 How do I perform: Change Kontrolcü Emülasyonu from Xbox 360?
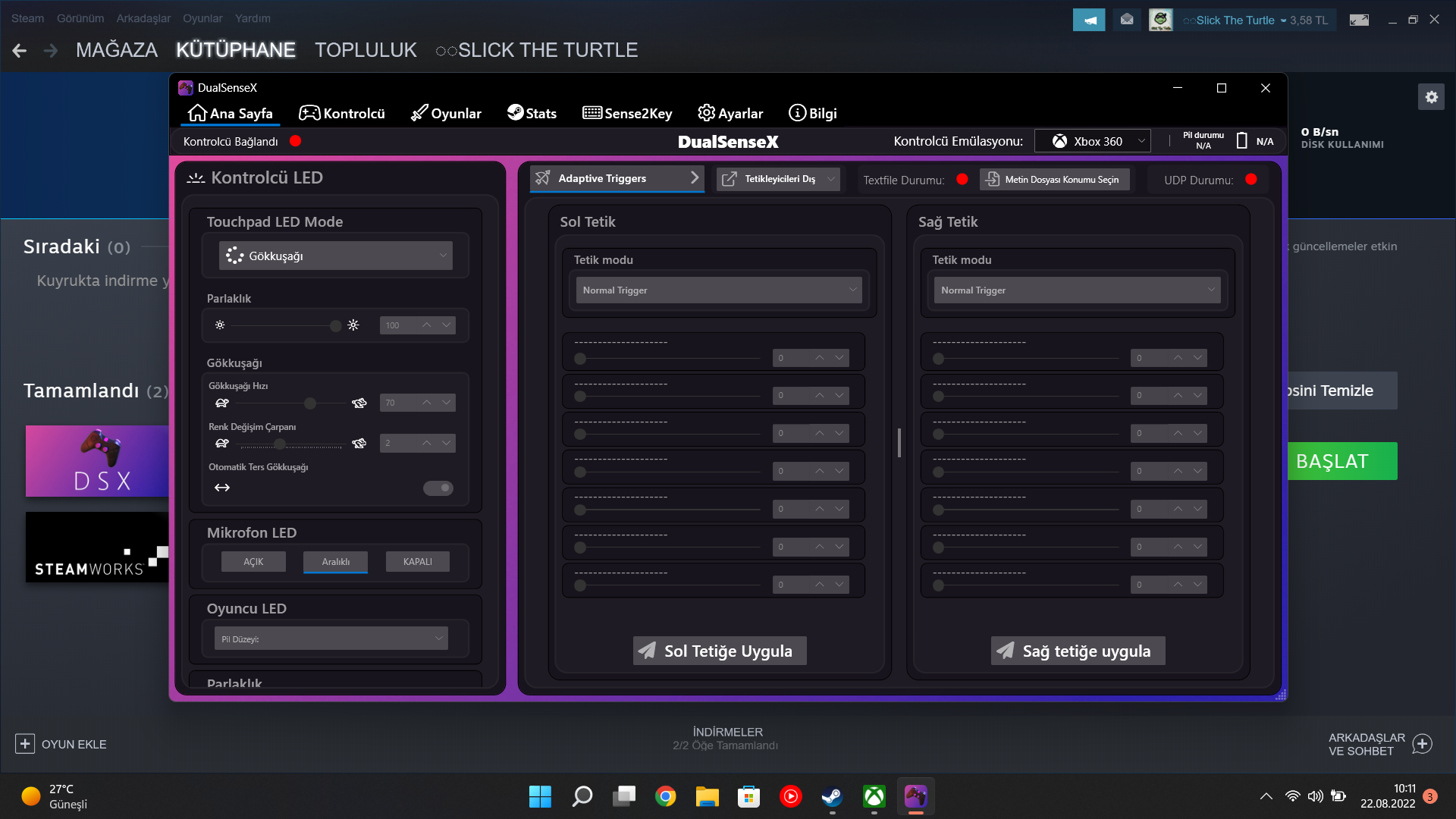pyautogui.click(x=1092, y=140)
